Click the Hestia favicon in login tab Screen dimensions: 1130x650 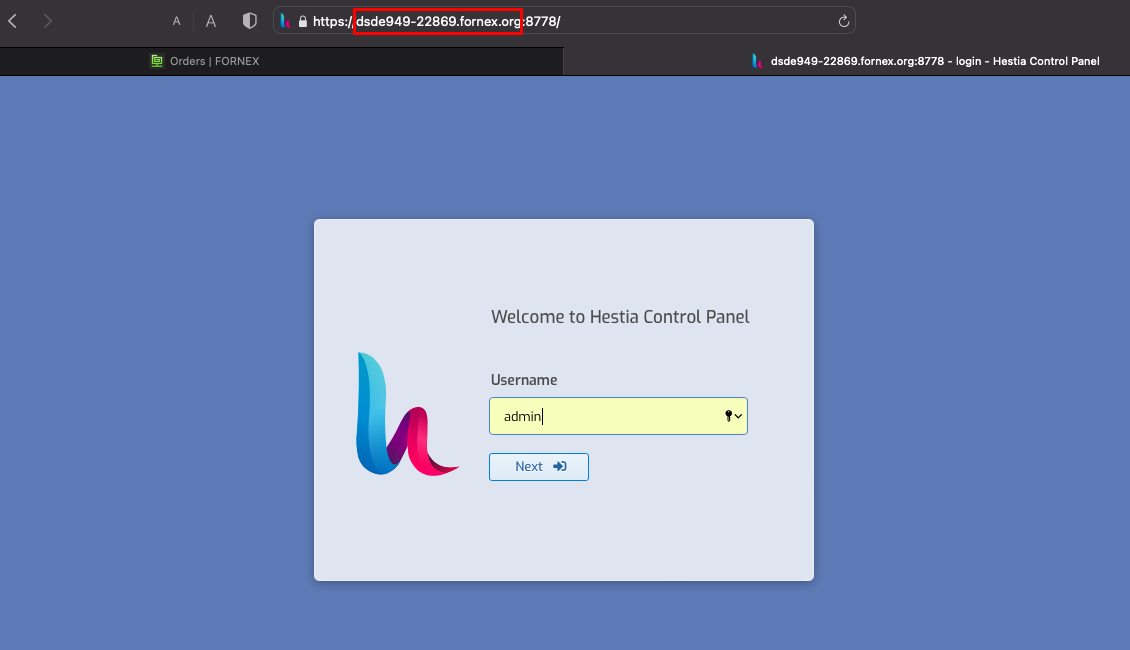[x=758, y=61]
